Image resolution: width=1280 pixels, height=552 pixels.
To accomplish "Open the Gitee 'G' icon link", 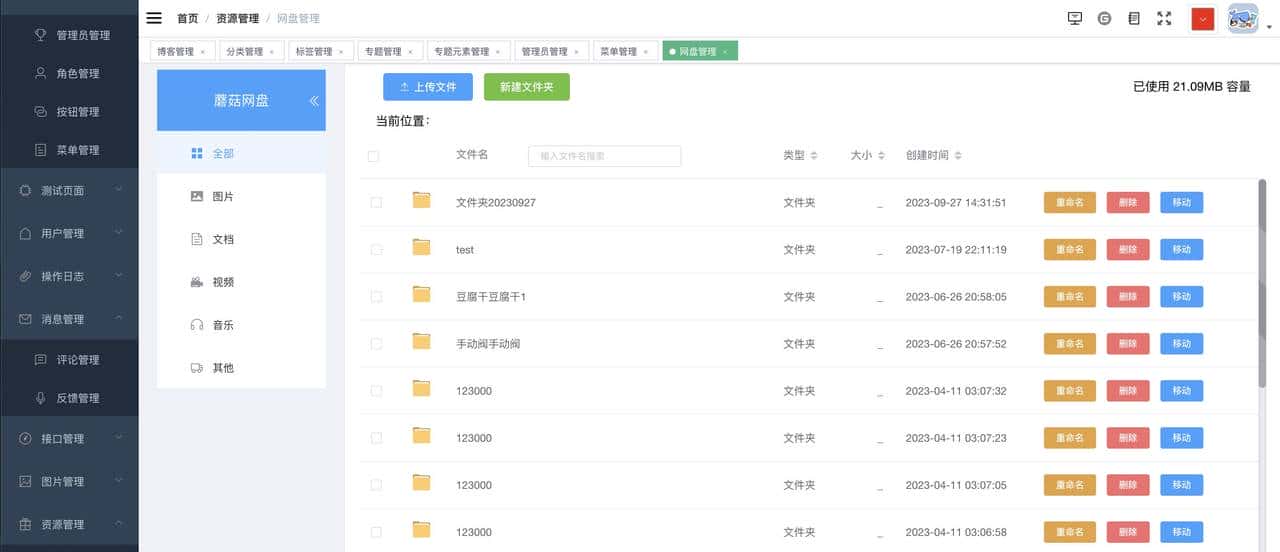I will pos(1104,18).
